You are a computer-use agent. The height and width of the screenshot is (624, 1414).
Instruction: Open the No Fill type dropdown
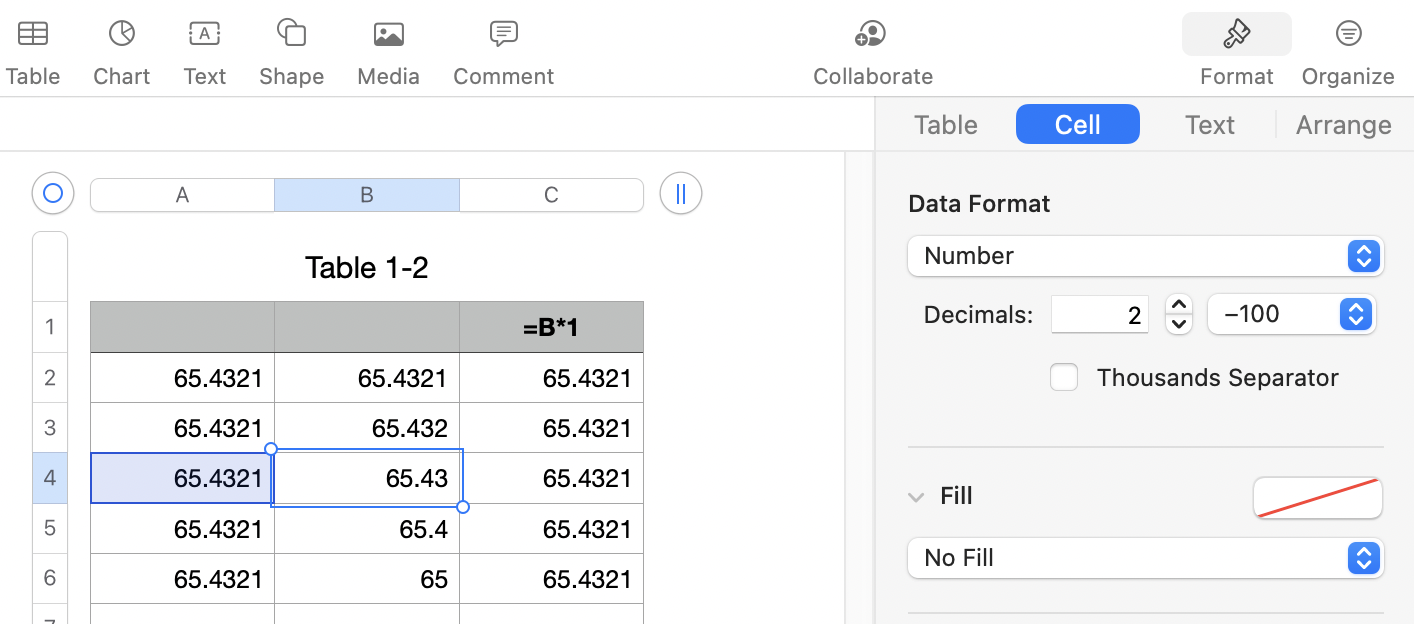click(x=1145, y=558)
